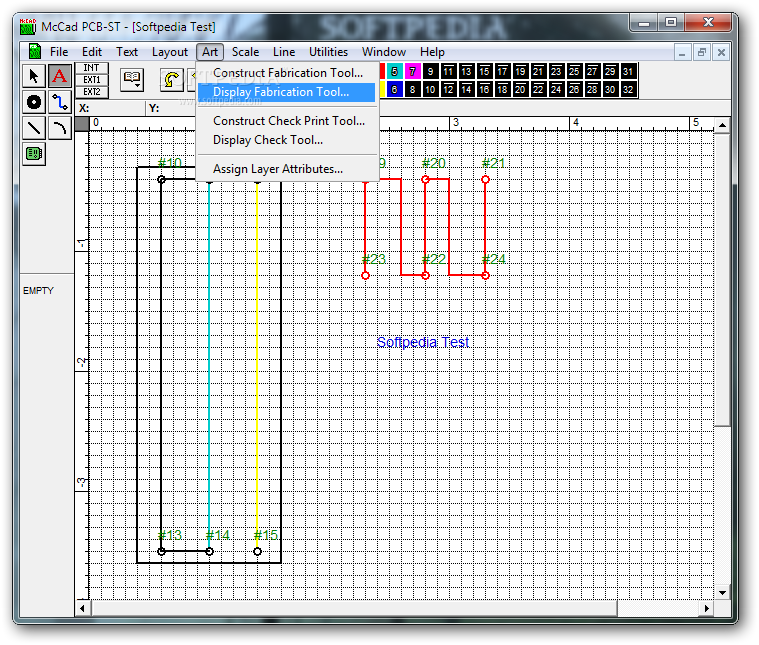
Task: Click the vertical scrollbar up arrow
Action: [722, 125]
